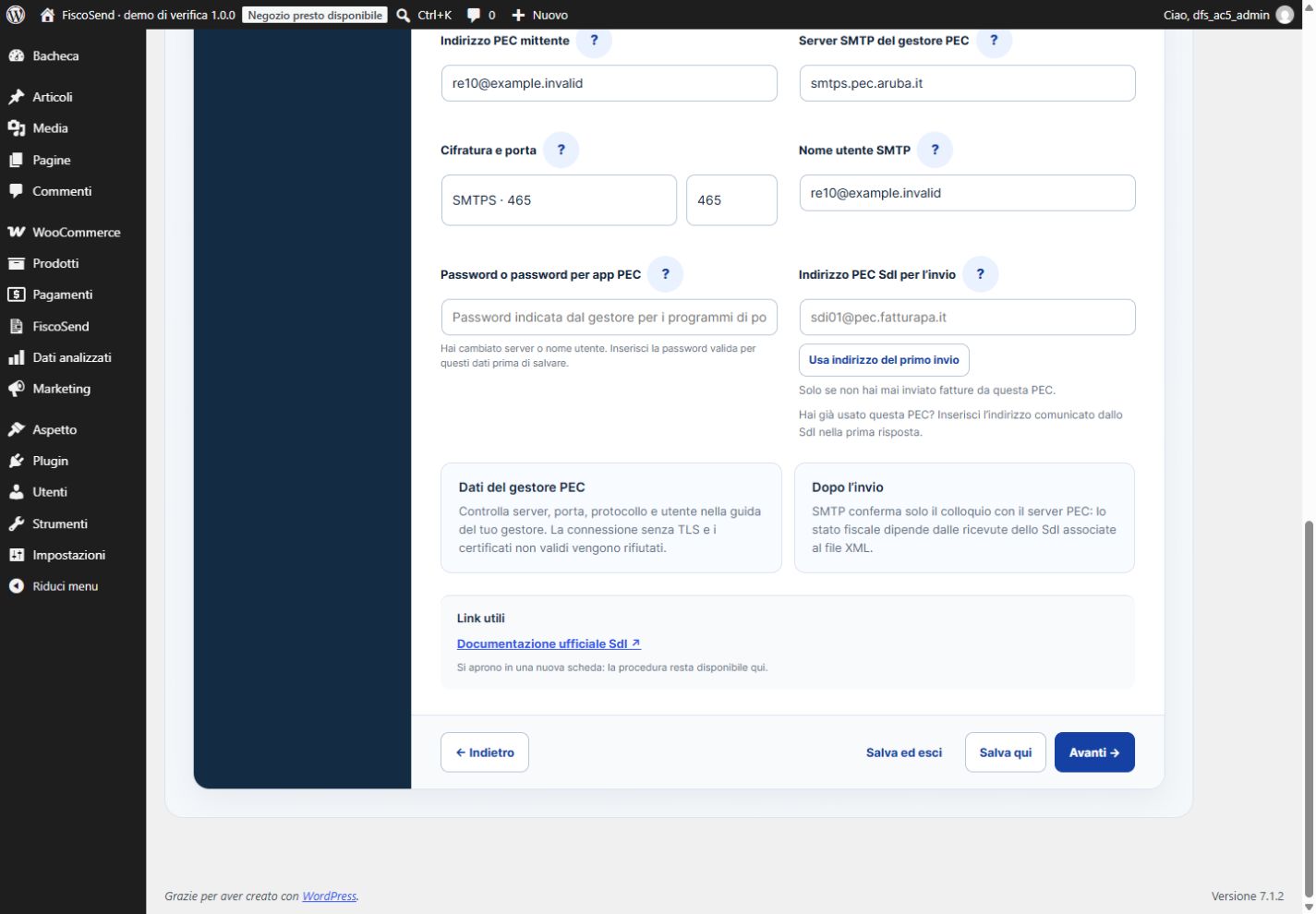Focus the port number field showing 465

tap(731, 200)
